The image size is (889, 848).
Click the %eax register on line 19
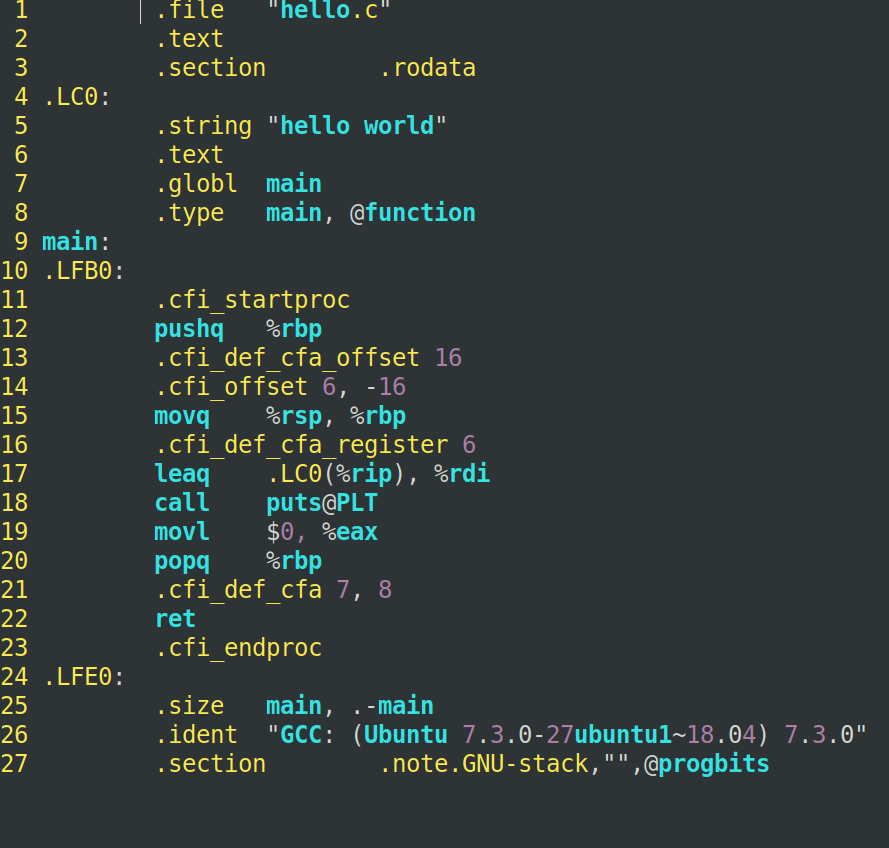point(349,532)
